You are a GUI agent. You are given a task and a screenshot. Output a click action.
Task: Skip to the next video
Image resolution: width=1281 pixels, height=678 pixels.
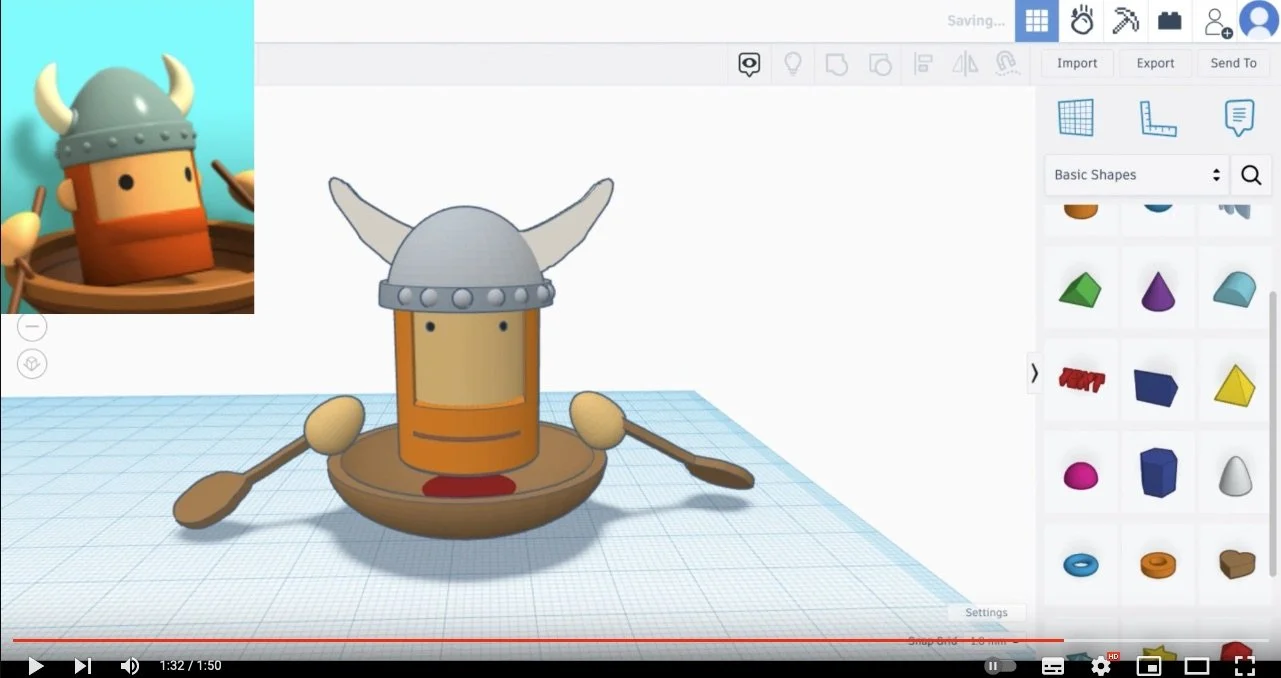[x=83, y=665]
